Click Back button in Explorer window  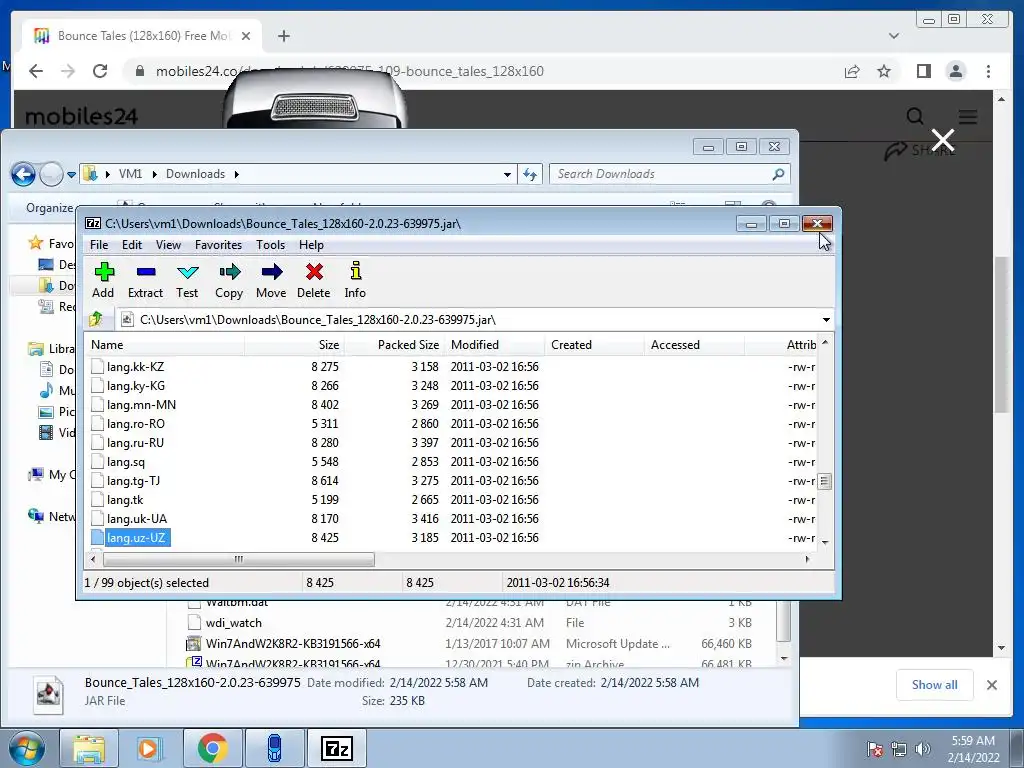[24, 174]
